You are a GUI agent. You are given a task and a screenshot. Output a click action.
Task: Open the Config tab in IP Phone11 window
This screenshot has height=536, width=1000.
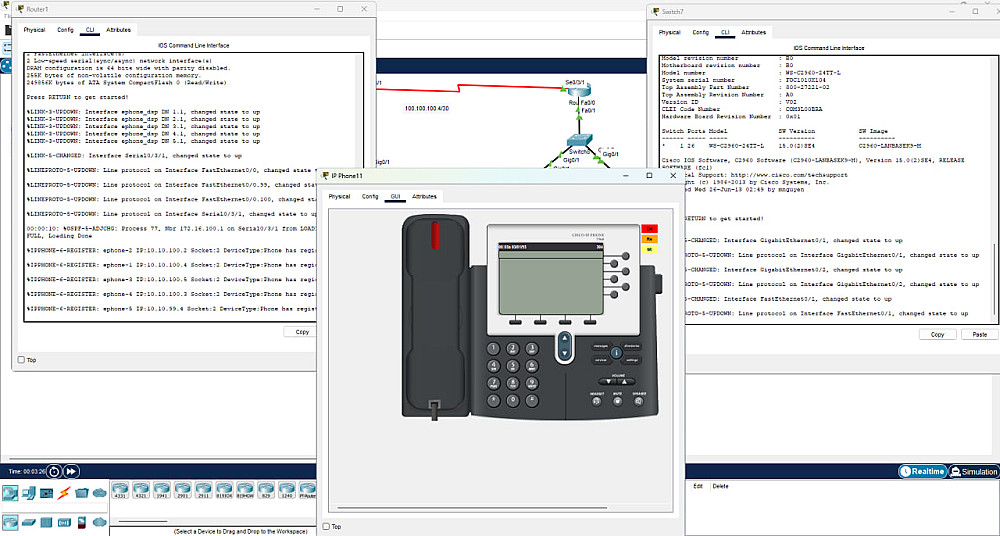(x=370, y=196)
